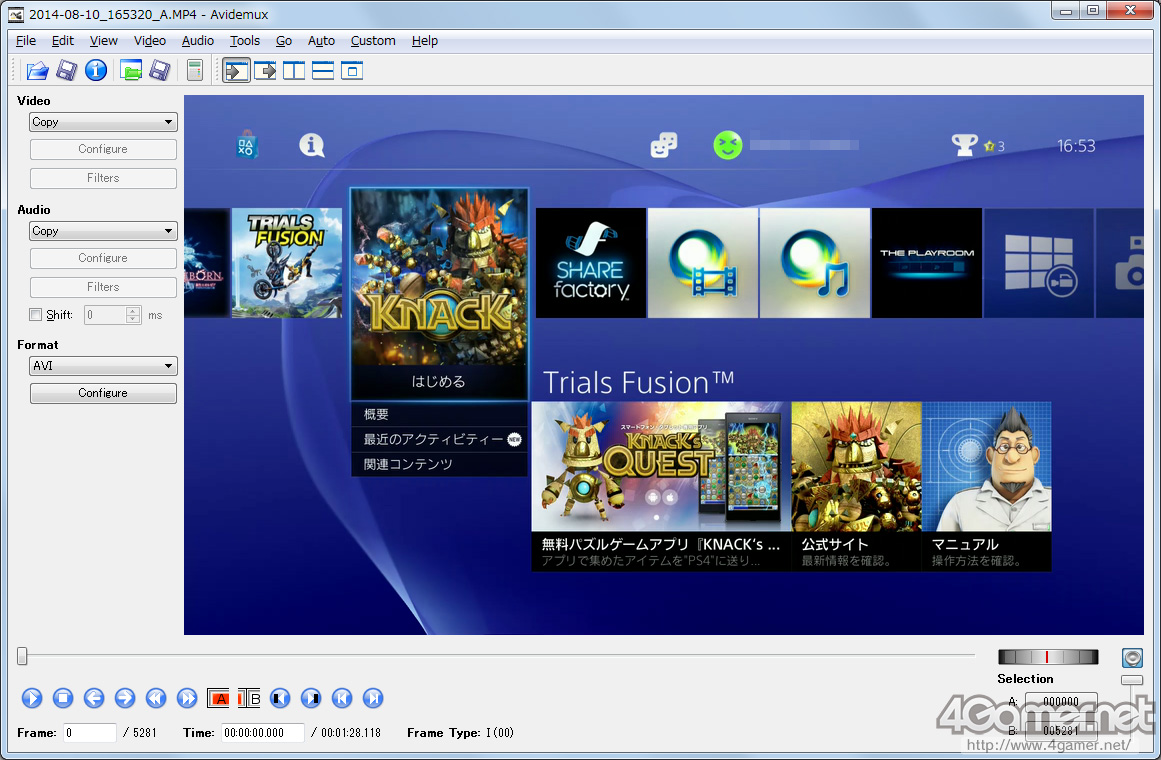The image size is (1161, 760).
Task: Stop video playback
Action: tap(63, 698)
